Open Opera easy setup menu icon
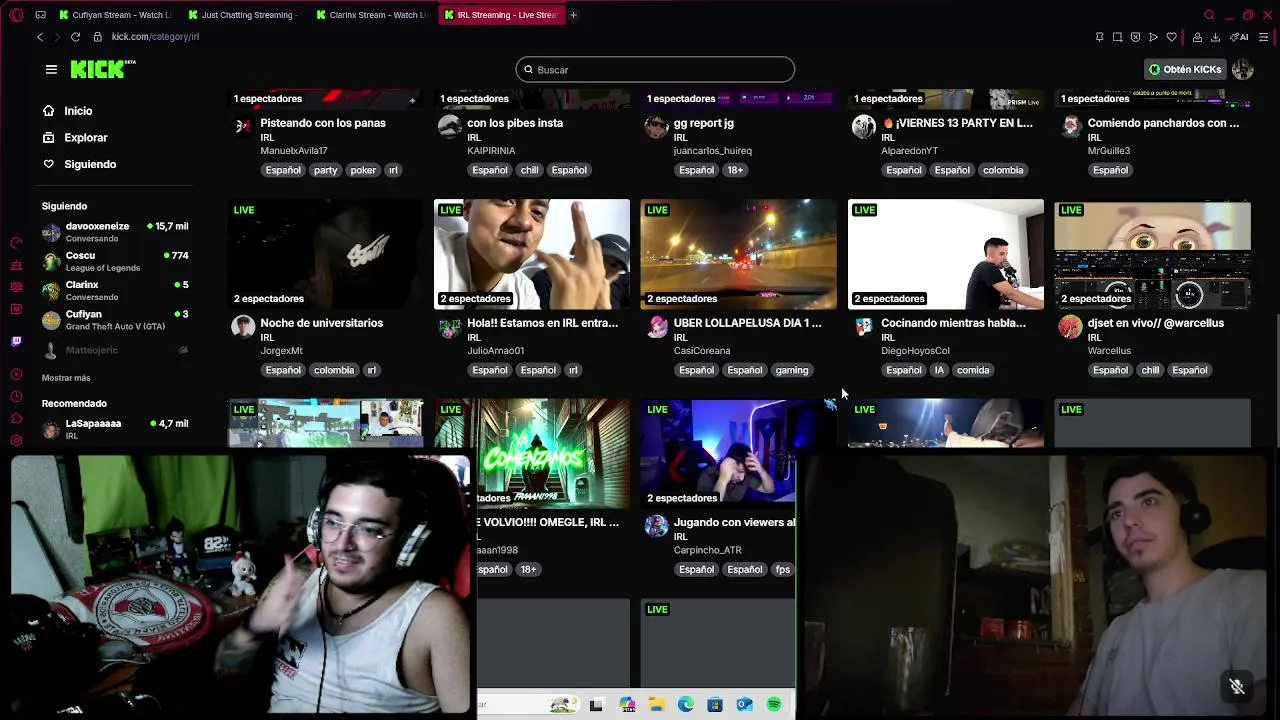1280x720 pixels. click(1264, 37)
